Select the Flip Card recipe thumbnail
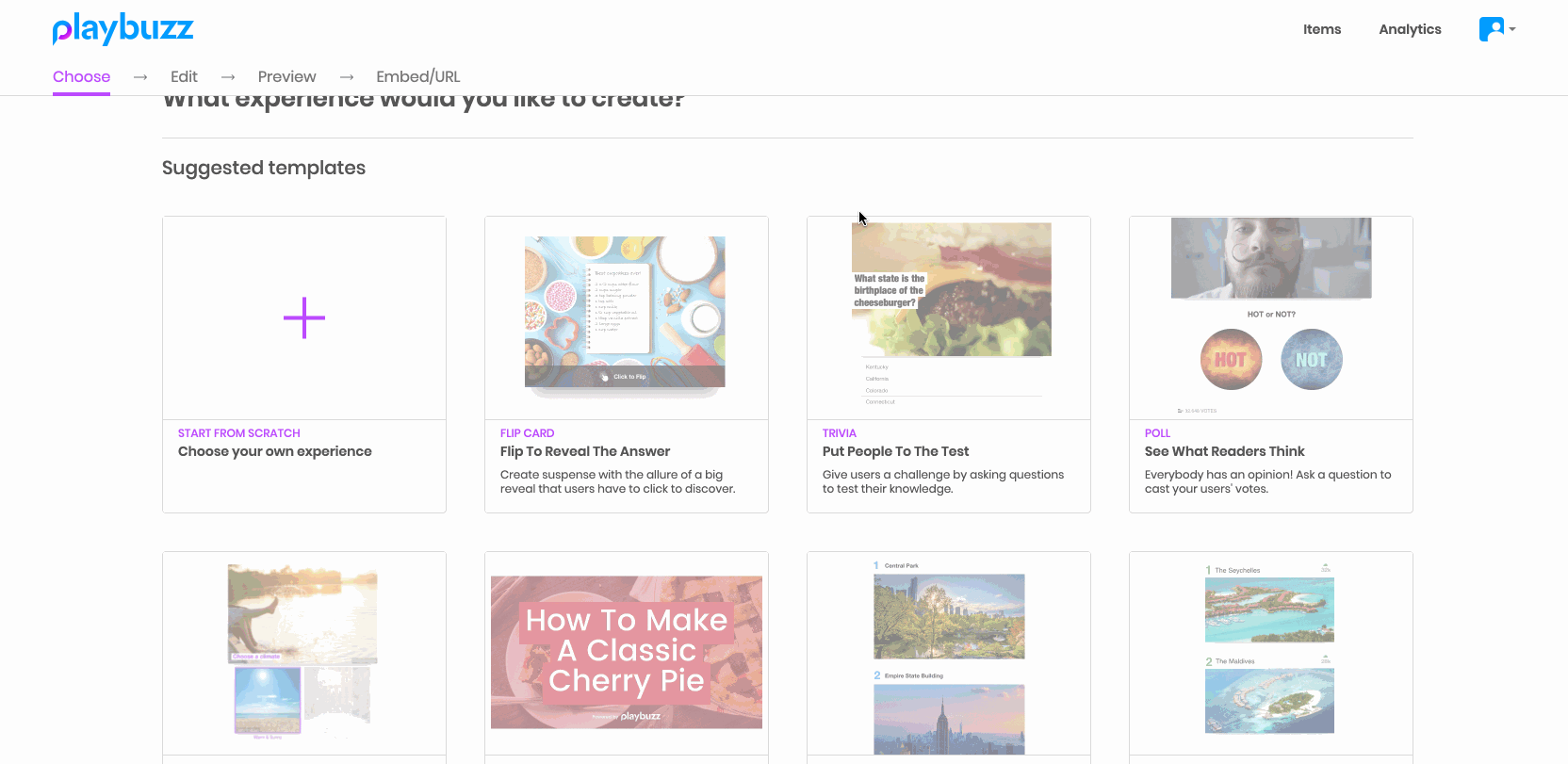This screenshot has height=764, width=1568. coord(625,312)
